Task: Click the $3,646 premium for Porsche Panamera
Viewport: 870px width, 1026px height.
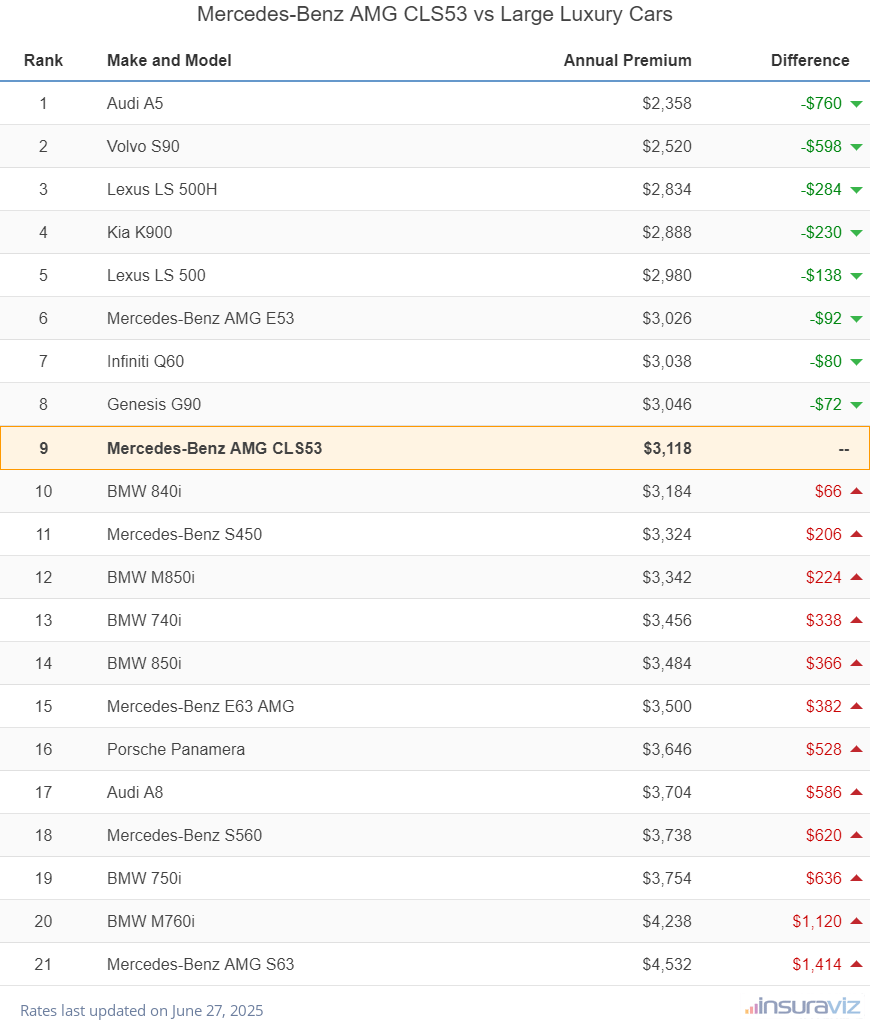Action: [667, 749]
